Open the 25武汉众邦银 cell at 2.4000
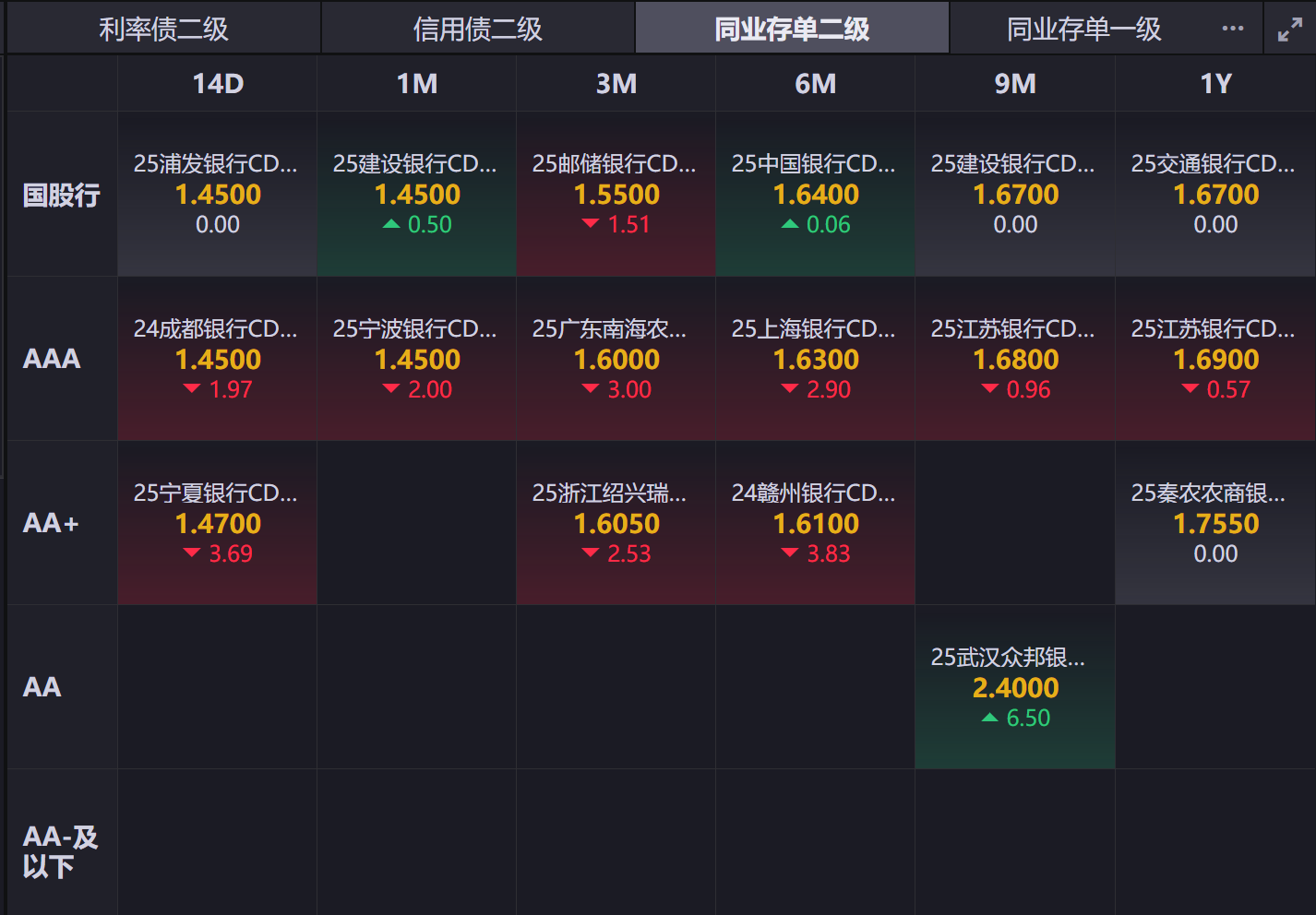Viewport: 1316px width, 915px height. click(x=1015, y=687)
